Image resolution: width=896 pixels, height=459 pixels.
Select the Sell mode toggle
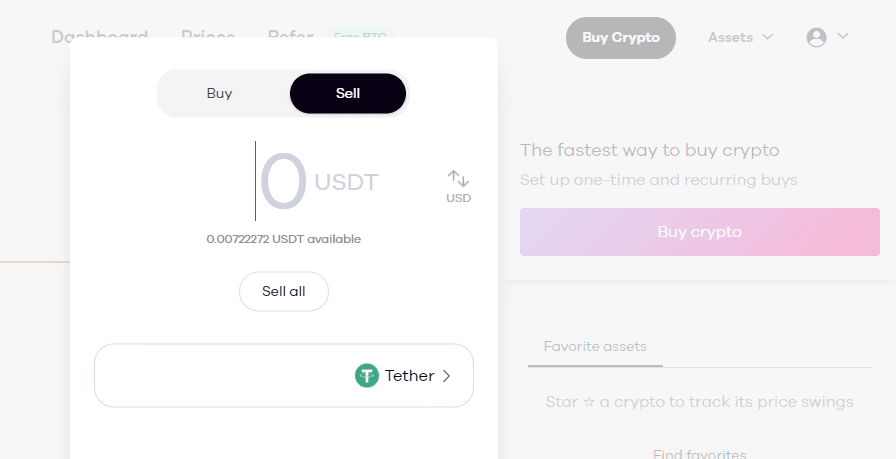click(x=348, y=94)
